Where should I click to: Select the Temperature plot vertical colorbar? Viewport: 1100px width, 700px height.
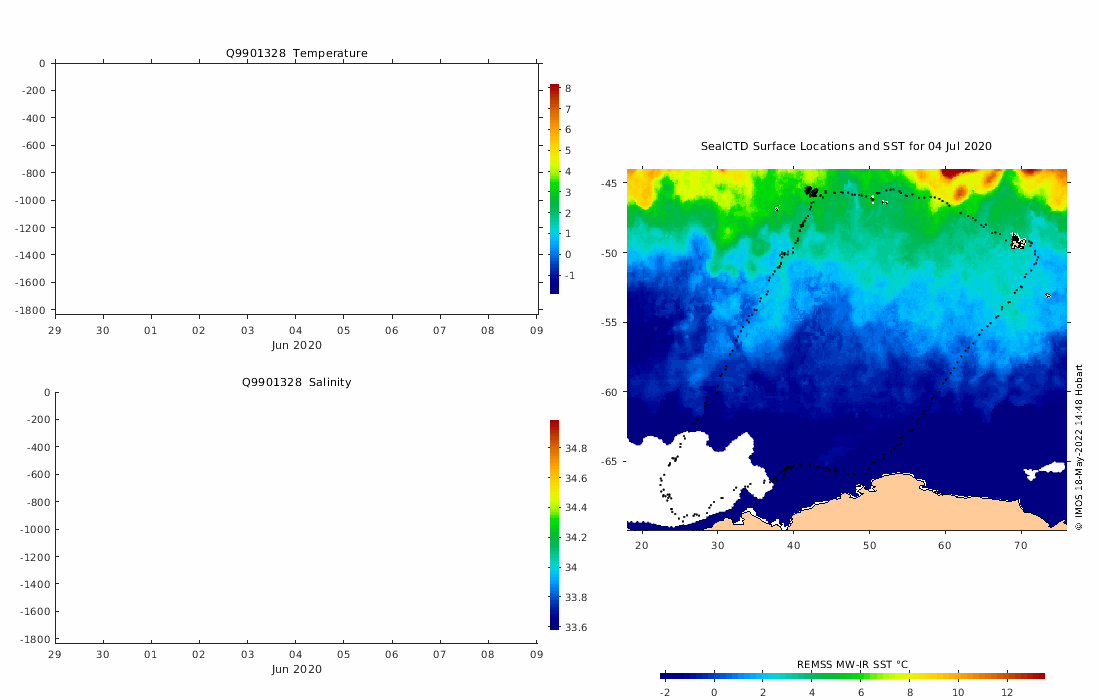coord(554,188)
